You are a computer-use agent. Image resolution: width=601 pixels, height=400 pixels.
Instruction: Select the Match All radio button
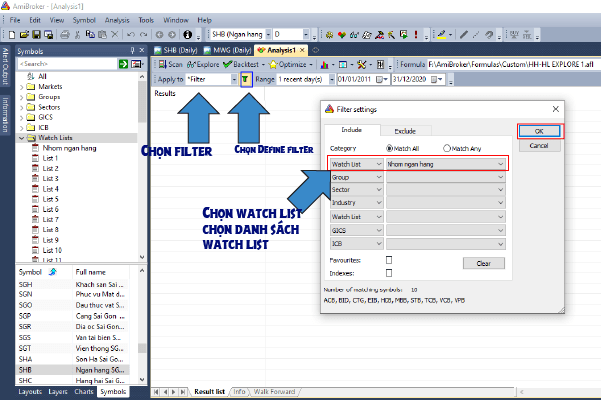point(389,148)
